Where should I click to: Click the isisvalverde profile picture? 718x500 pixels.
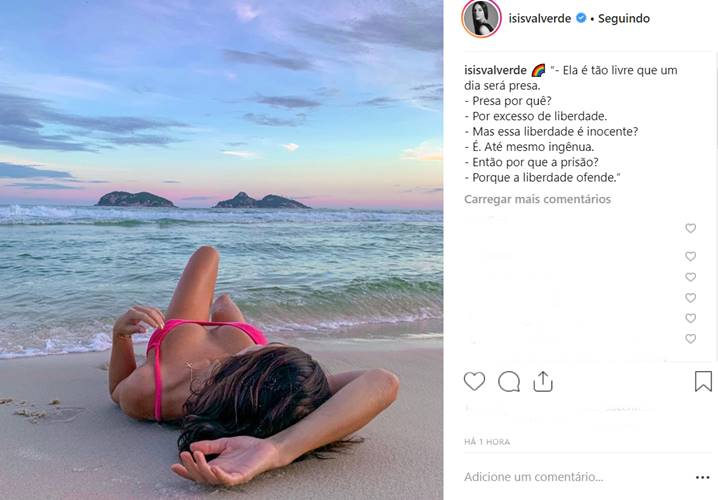click(x=481, y=18)
